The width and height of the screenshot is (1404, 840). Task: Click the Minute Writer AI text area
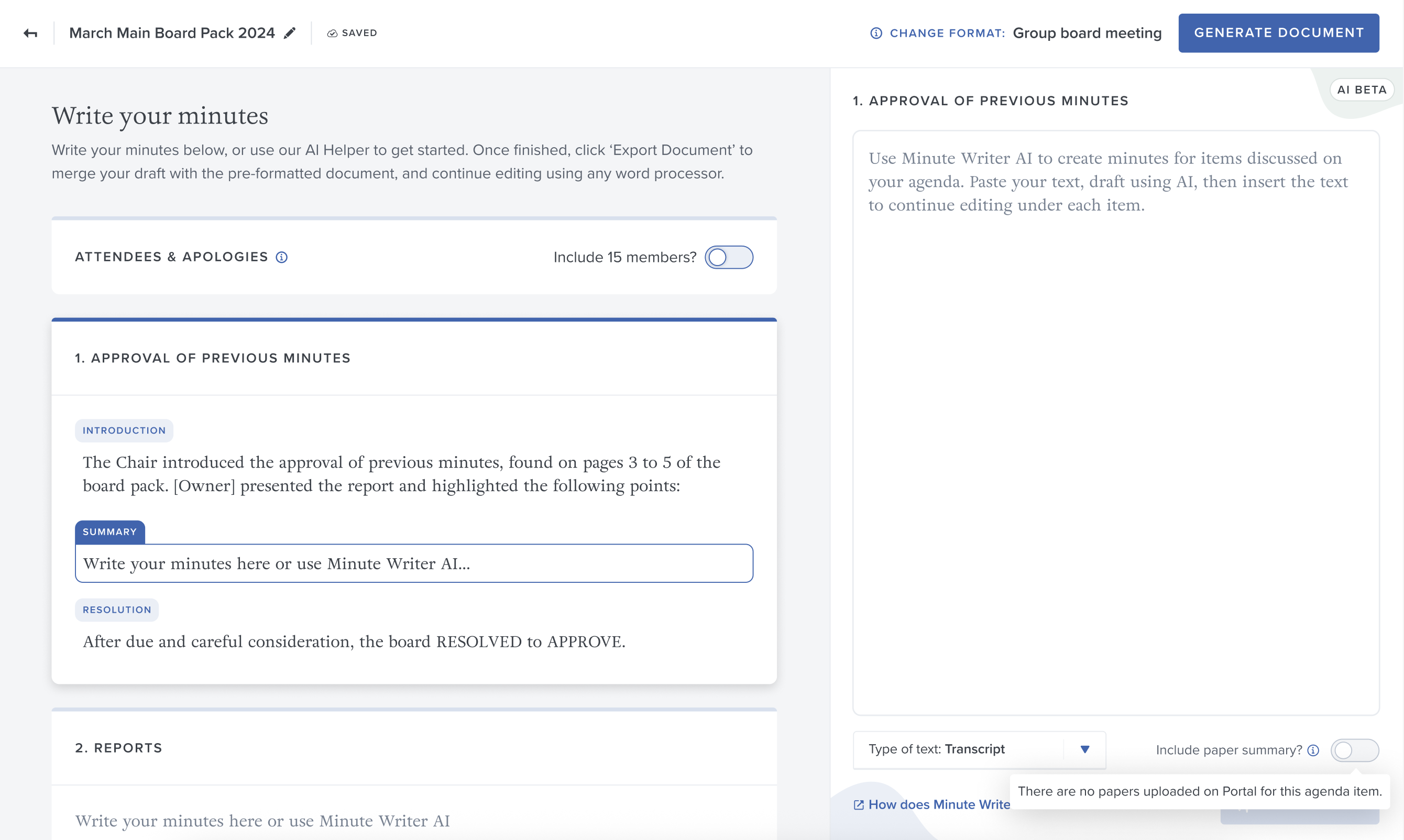pyautogui.click(x=1116, y=423)
